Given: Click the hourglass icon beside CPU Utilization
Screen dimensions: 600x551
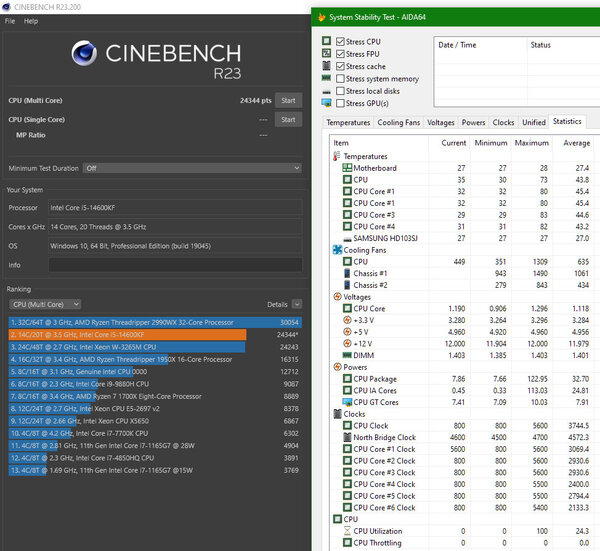Looking at the screenshot, I should [346, 531].
